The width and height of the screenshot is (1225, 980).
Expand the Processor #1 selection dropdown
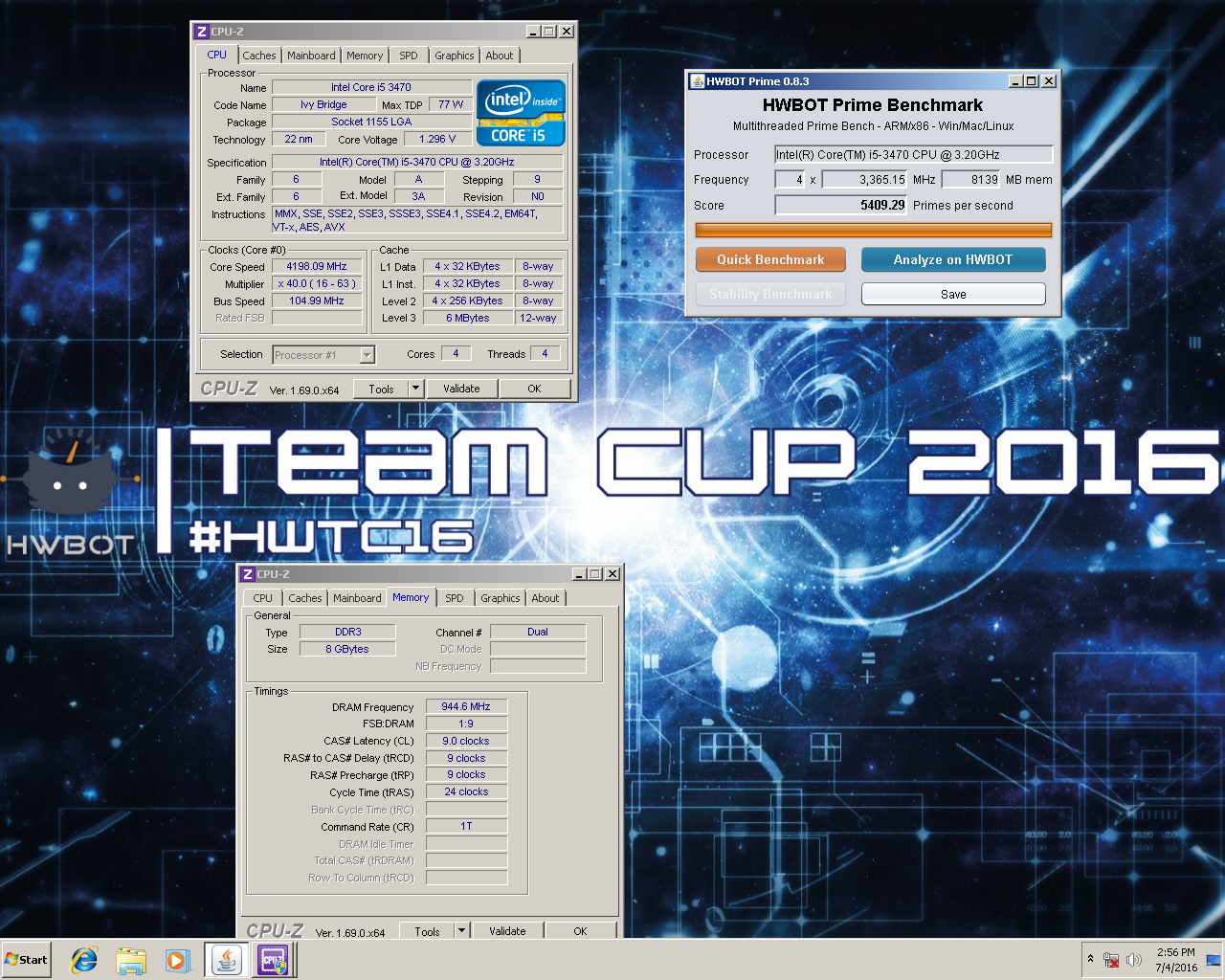(367, 355)
